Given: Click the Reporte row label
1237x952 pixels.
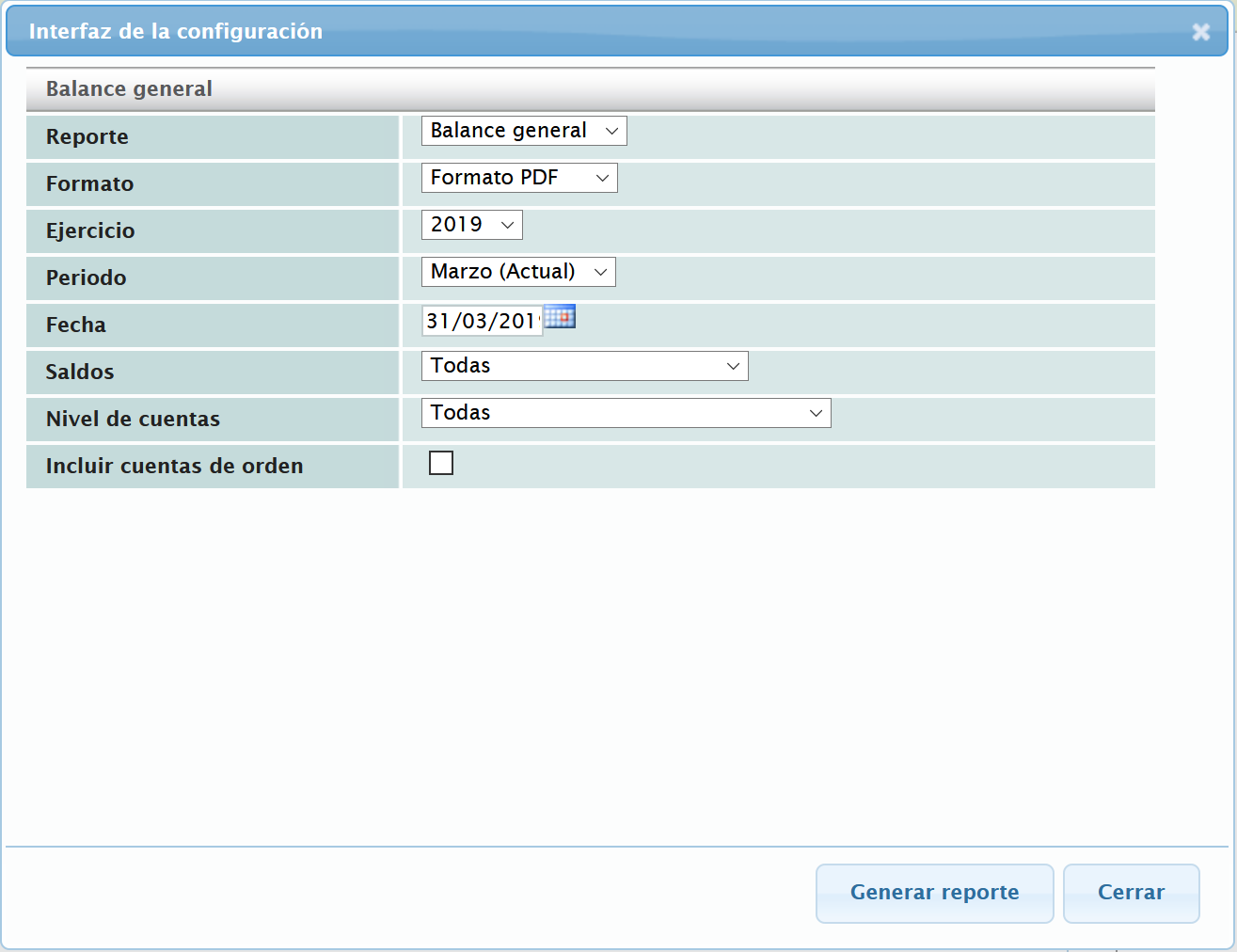Looking at the screenshot, I should pos(87,137).
